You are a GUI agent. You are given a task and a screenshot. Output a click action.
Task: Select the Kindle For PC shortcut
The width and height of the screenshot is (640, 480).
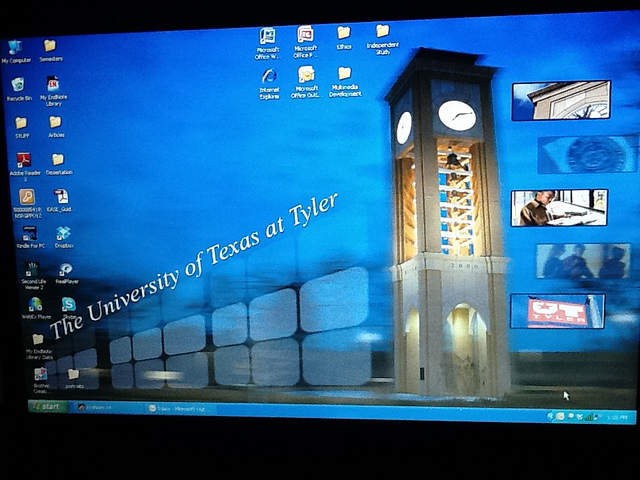coord(30,237)
